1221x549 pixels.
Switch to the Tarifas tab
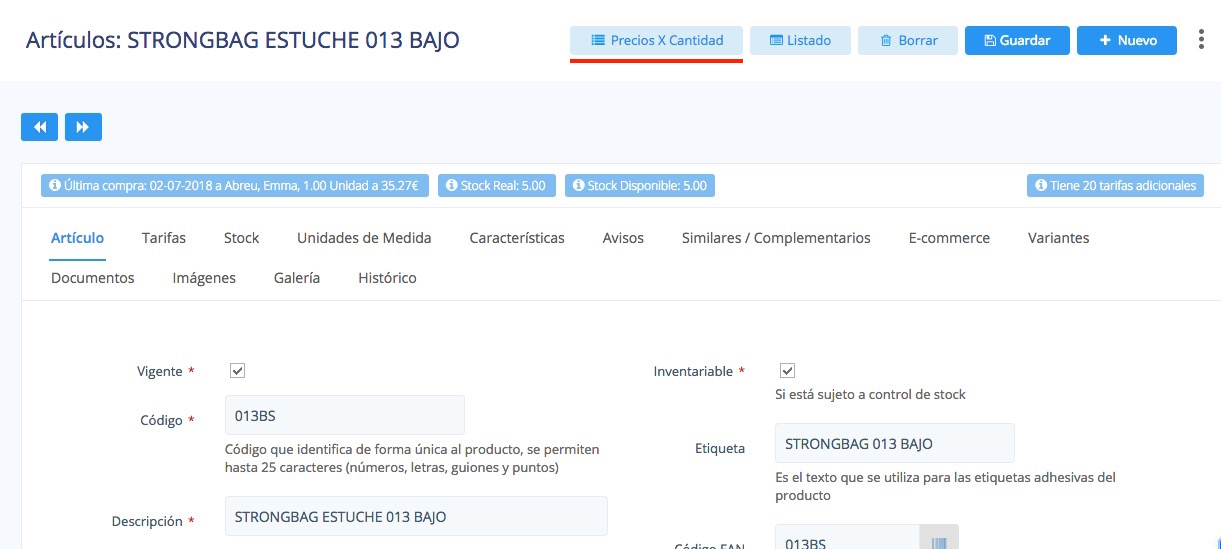click(164, 238)
